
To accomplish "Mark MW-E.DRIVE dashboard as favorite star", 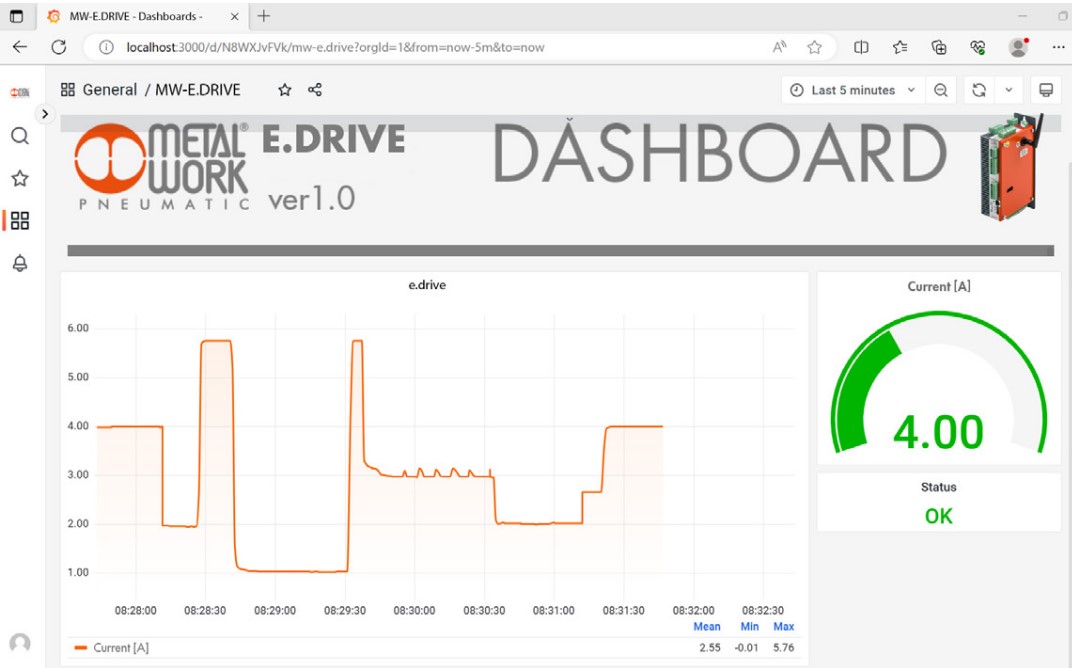I will (x=285, y=90).
